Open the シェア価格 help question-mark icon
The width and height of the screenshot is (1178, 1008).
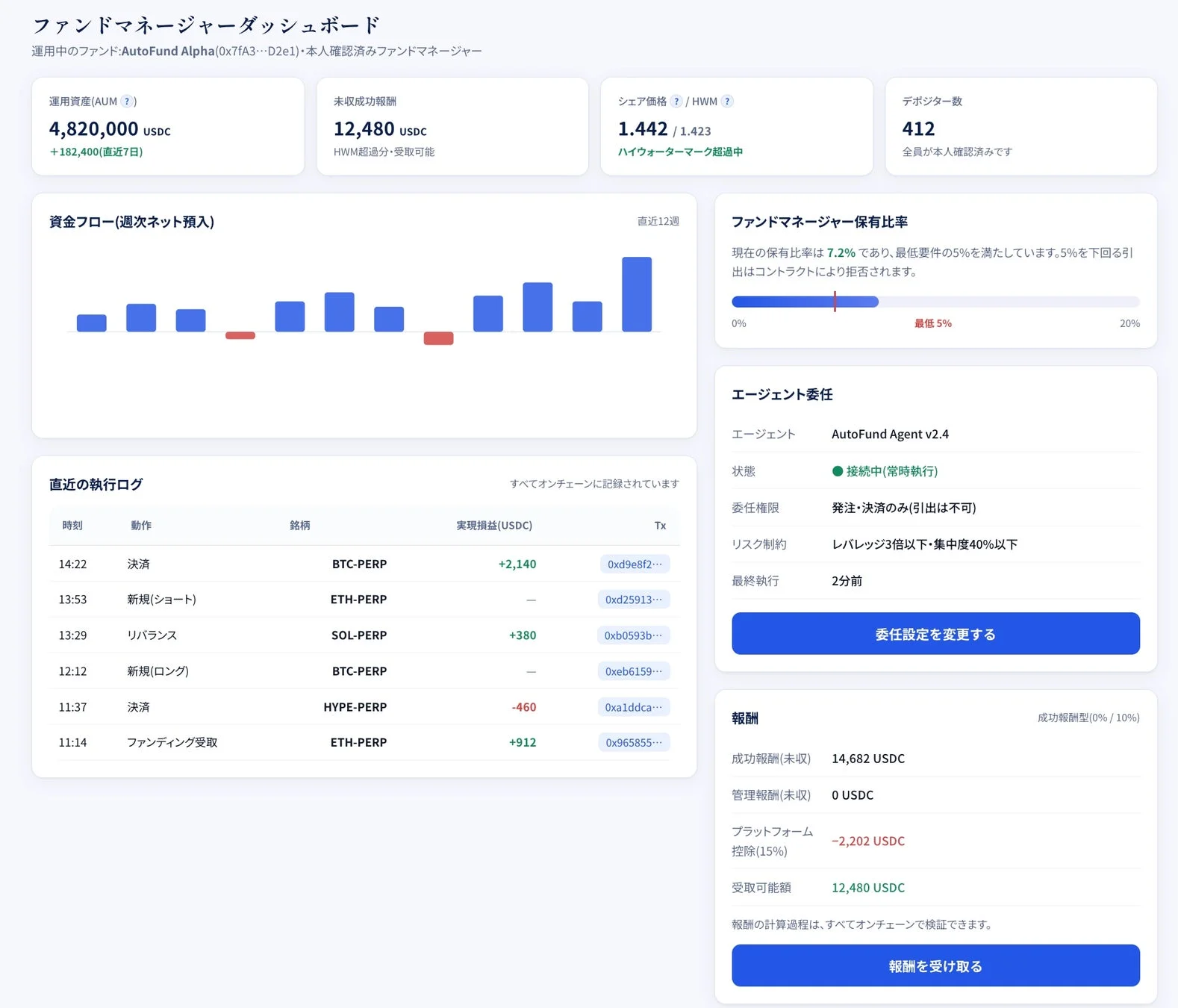(x=676, y=102)
